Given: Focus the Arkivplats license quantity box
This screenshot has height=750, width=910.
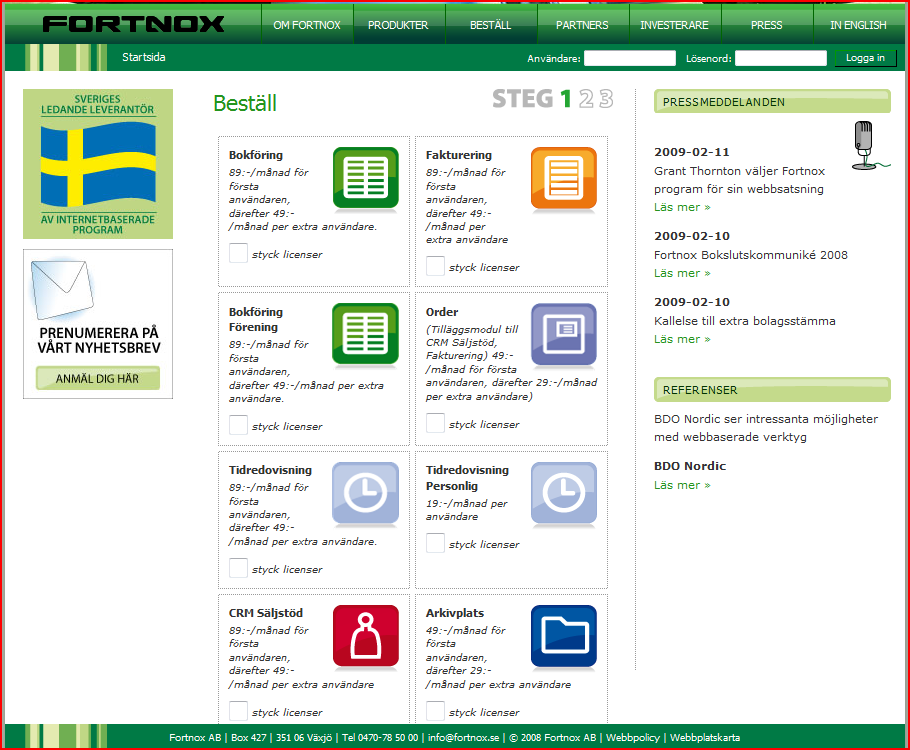Looking at the screenshot, I should tap(435, 711).
